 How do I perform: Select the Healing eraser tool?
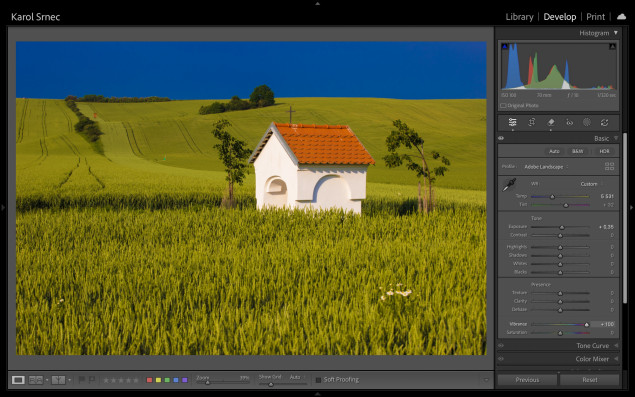551,122
